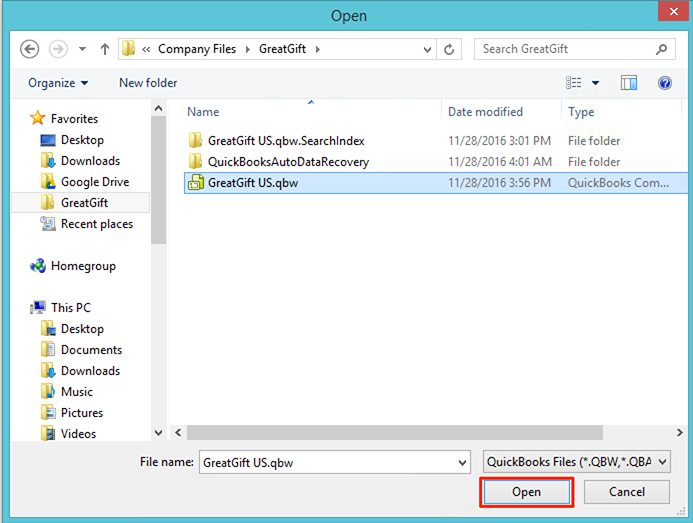Expand the Organize dropdown menu
The height and width of the screenshot is (523, 693).
(58, 83)
